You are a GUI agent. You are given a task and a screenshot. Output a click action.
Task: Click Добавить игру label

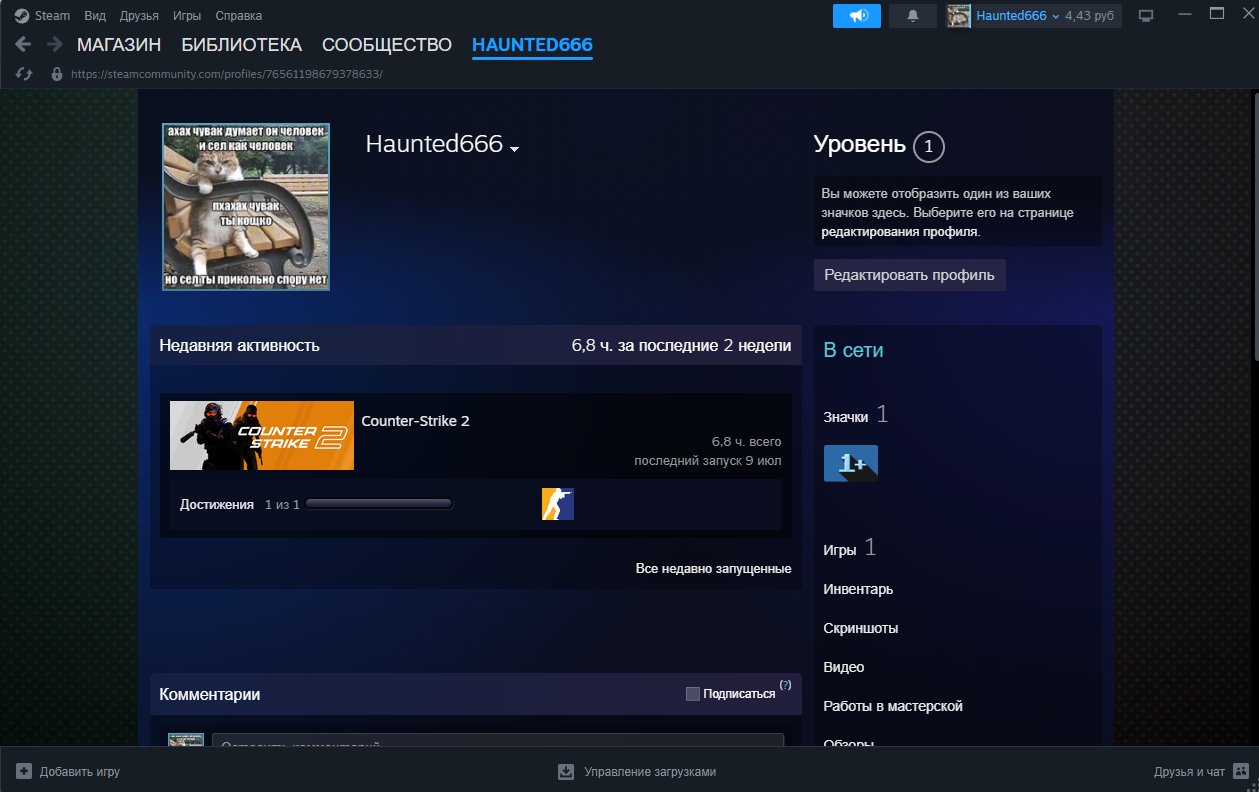point(80,772)
